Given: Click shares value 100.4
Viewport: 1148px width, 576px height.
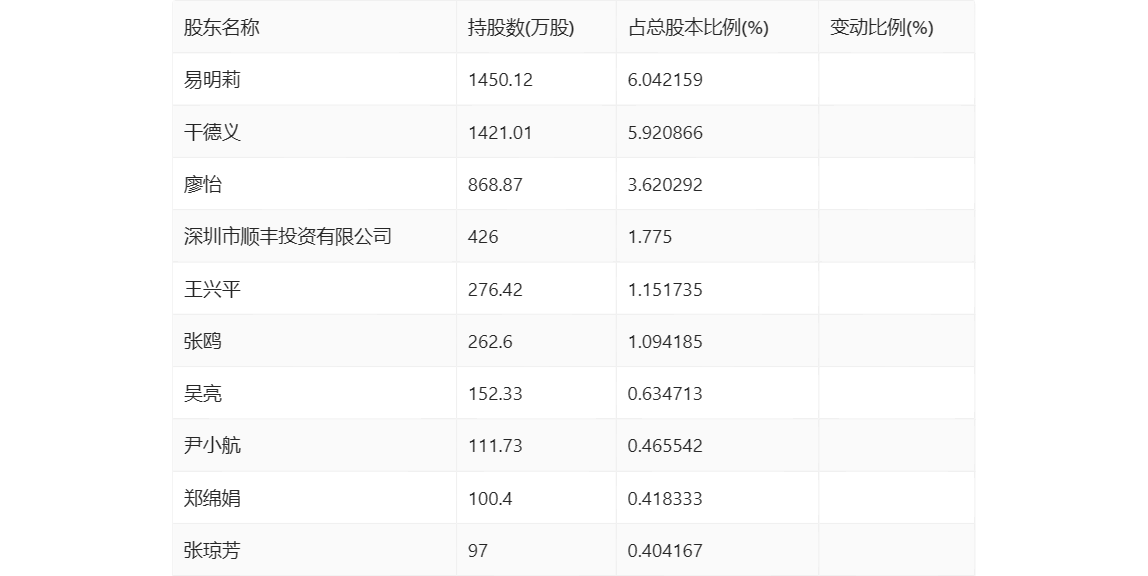Looking at the screenshot, I should (x=491, y=498).
